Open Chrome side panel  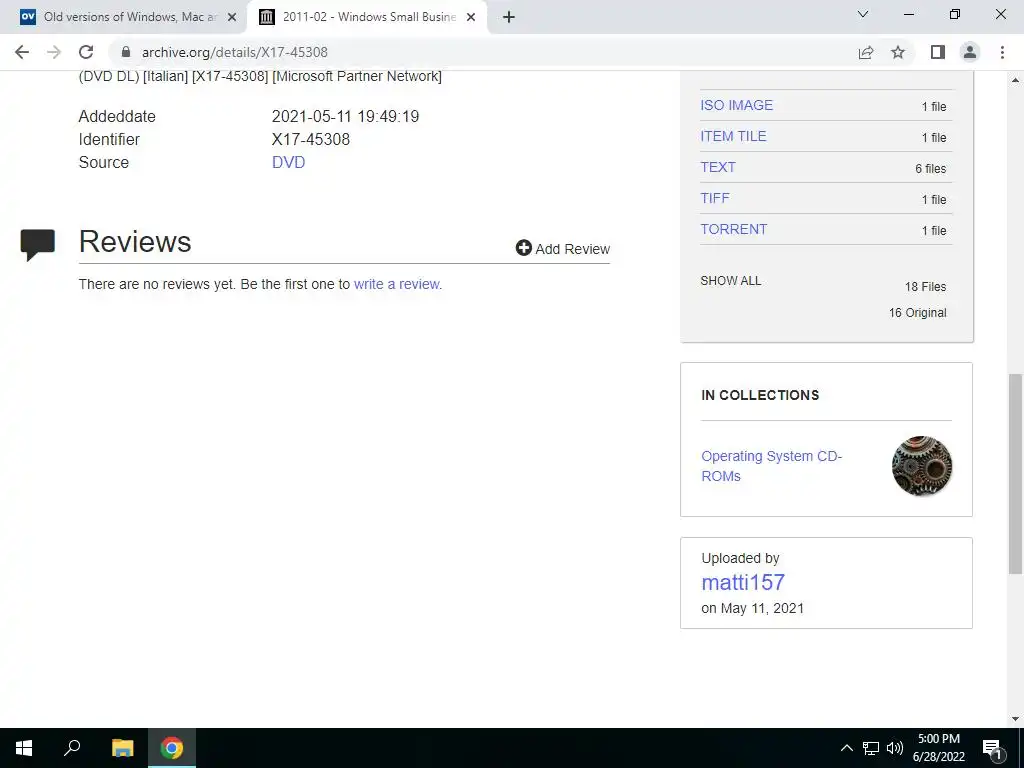(938, 52)
